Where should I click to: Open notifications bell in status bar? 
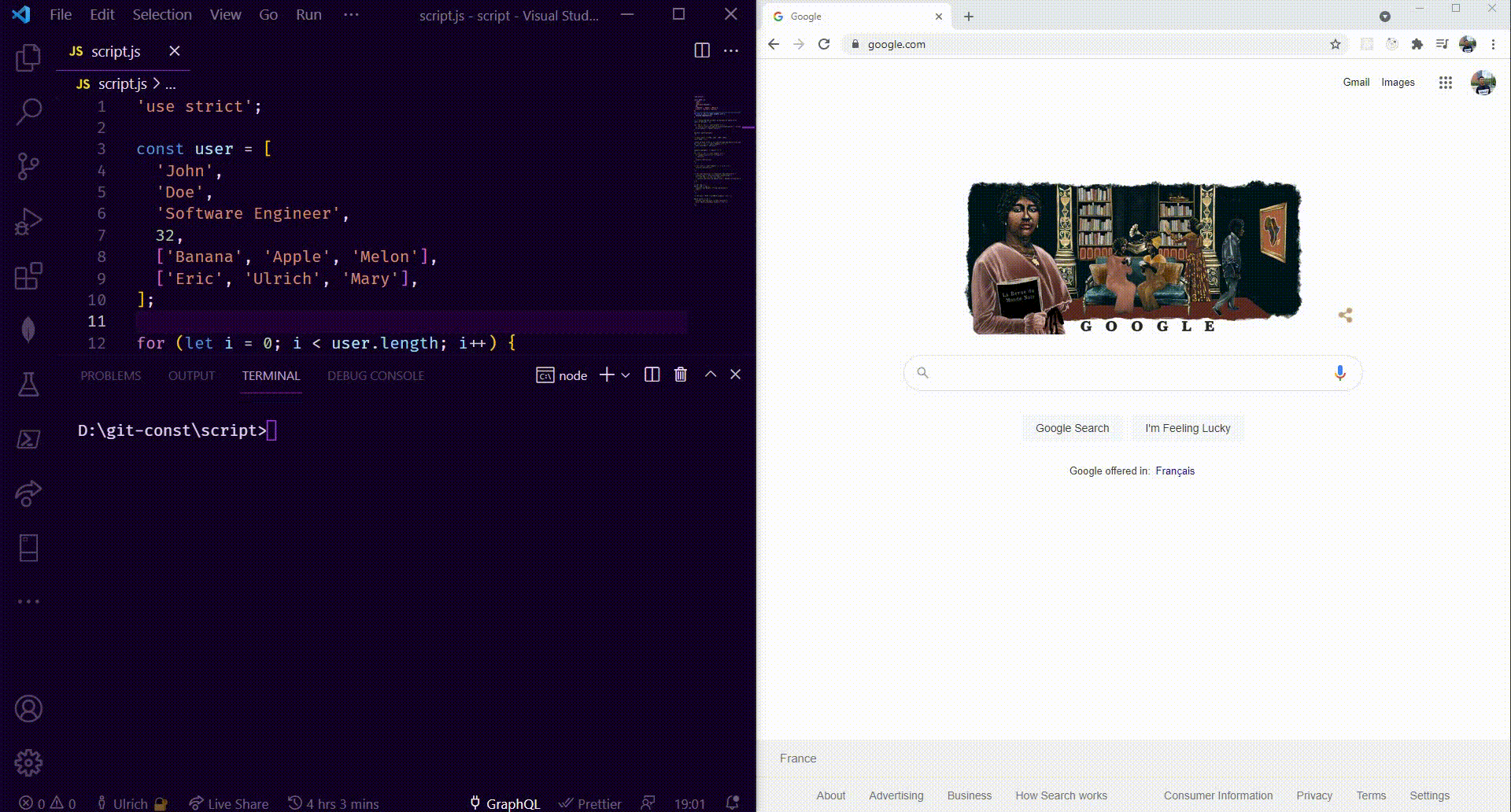pyautogui.click(x=733, y=803)
